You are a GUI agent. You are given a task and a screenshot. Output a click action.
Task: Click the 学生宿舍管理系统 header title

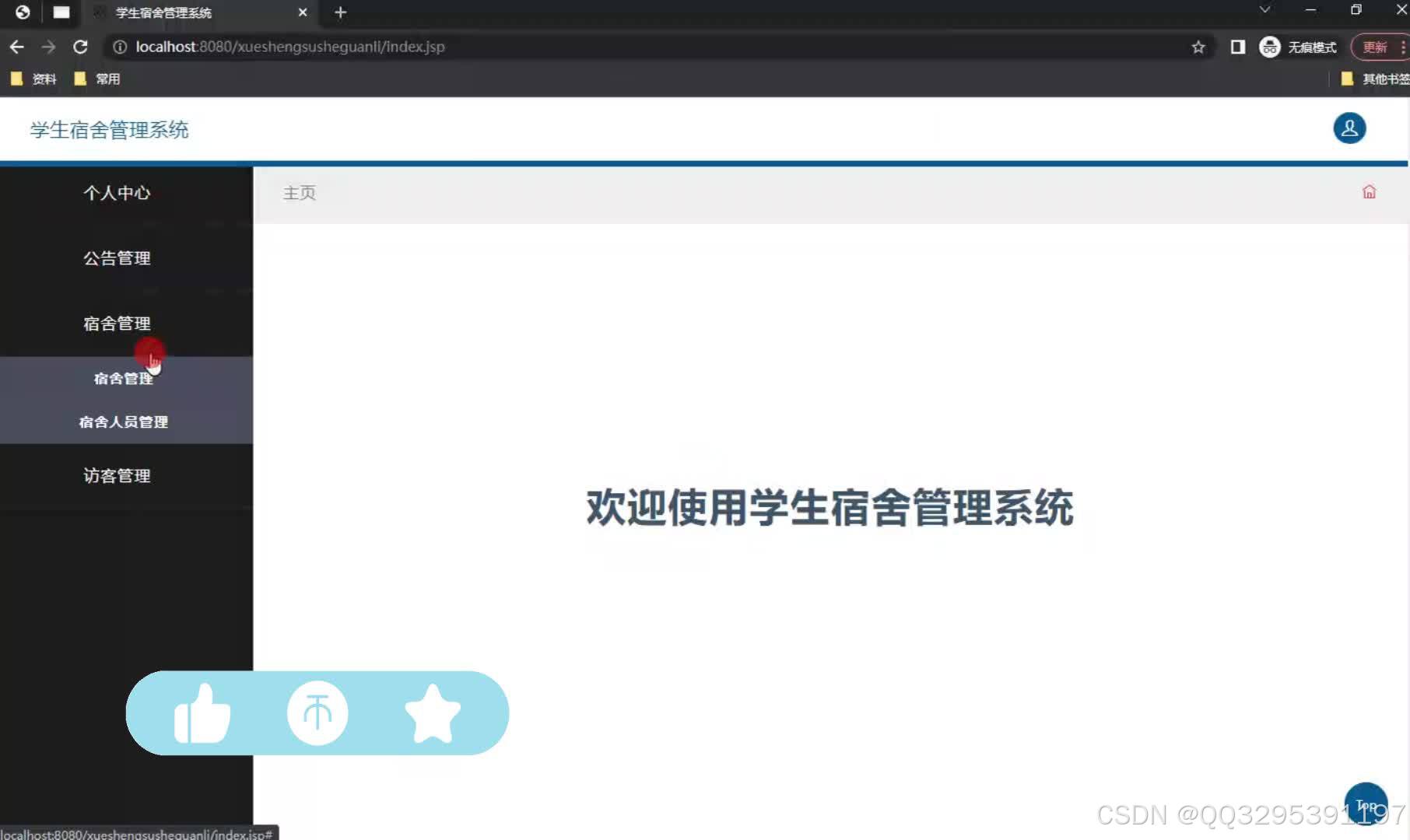pos(110,130)
